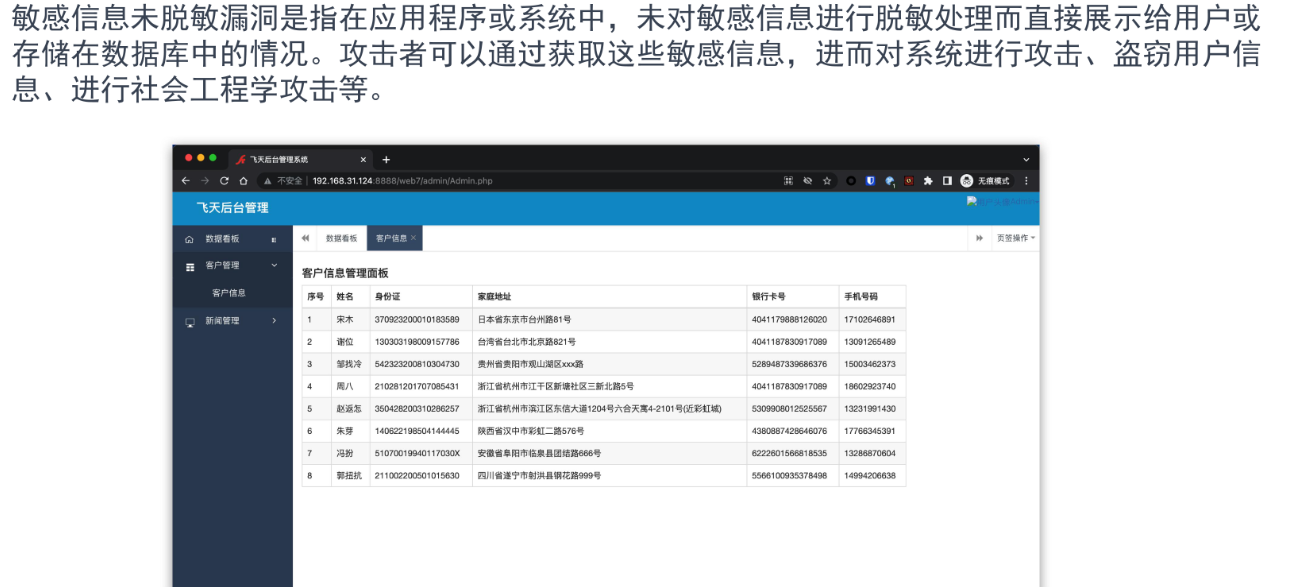Screen dimensions: 1298x587
Task: Open the 页签操作 dropdown
Action: (x=1015, y=237)
